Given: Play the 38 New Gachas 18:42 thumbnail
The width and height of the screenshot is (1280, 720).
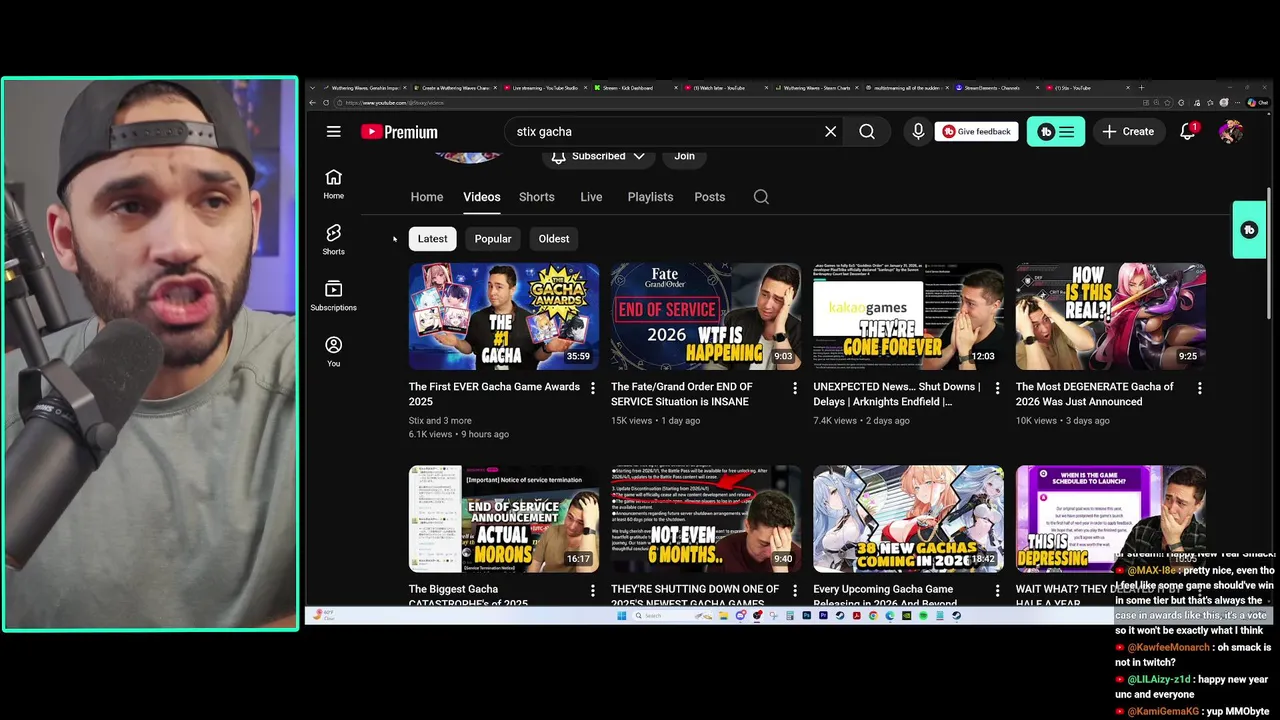Looking at the screenshot, I should (909, 519).
